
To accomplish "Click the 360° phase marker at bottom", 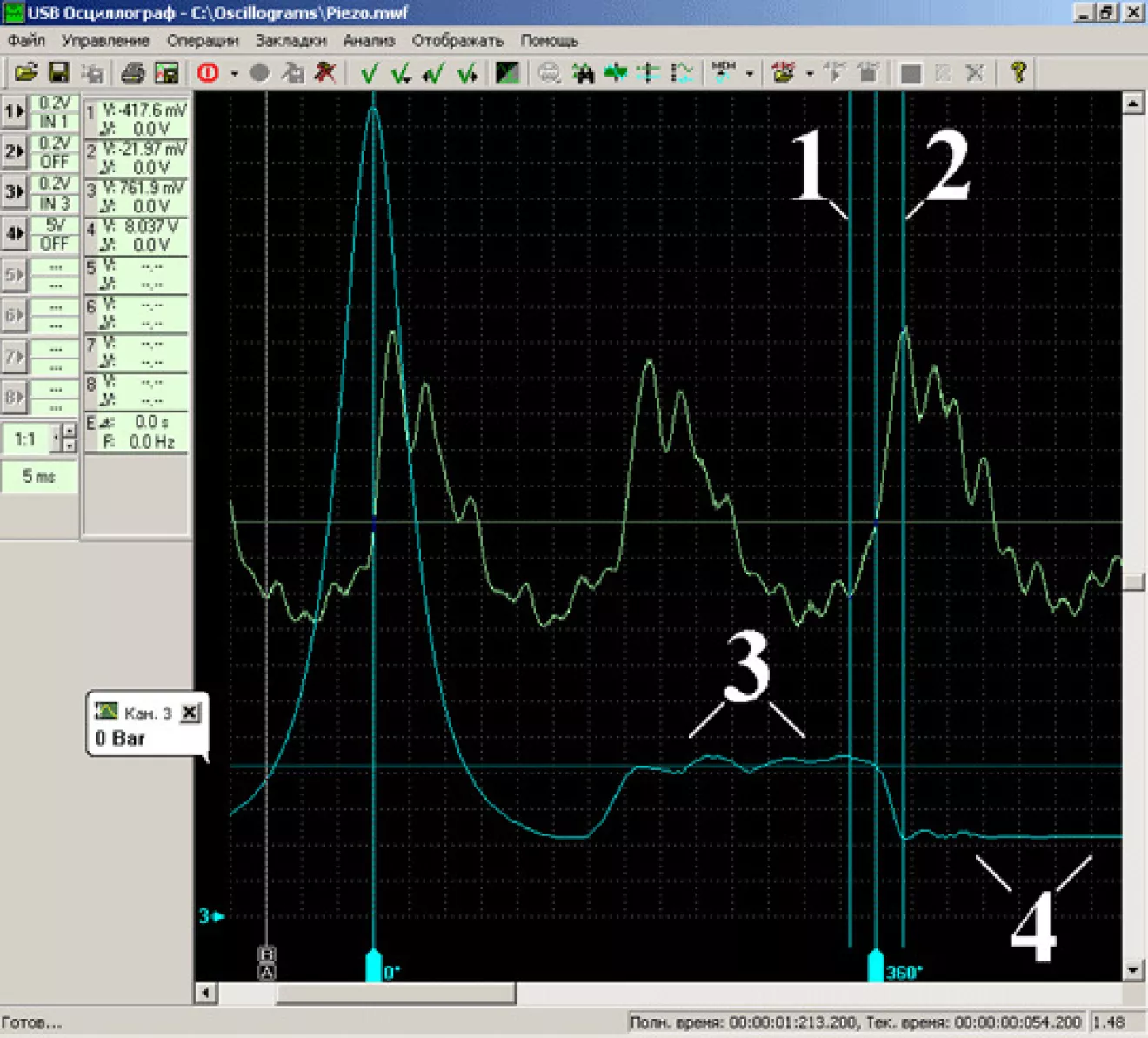I will click(x=876, y=967).
